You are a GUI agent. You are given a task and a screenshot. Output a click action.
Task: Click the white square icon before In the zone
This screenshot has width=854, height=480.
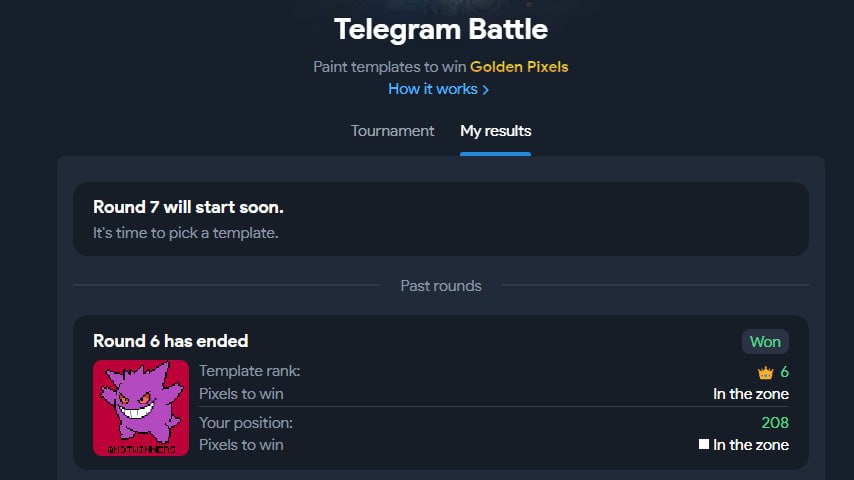coord(704,444)
